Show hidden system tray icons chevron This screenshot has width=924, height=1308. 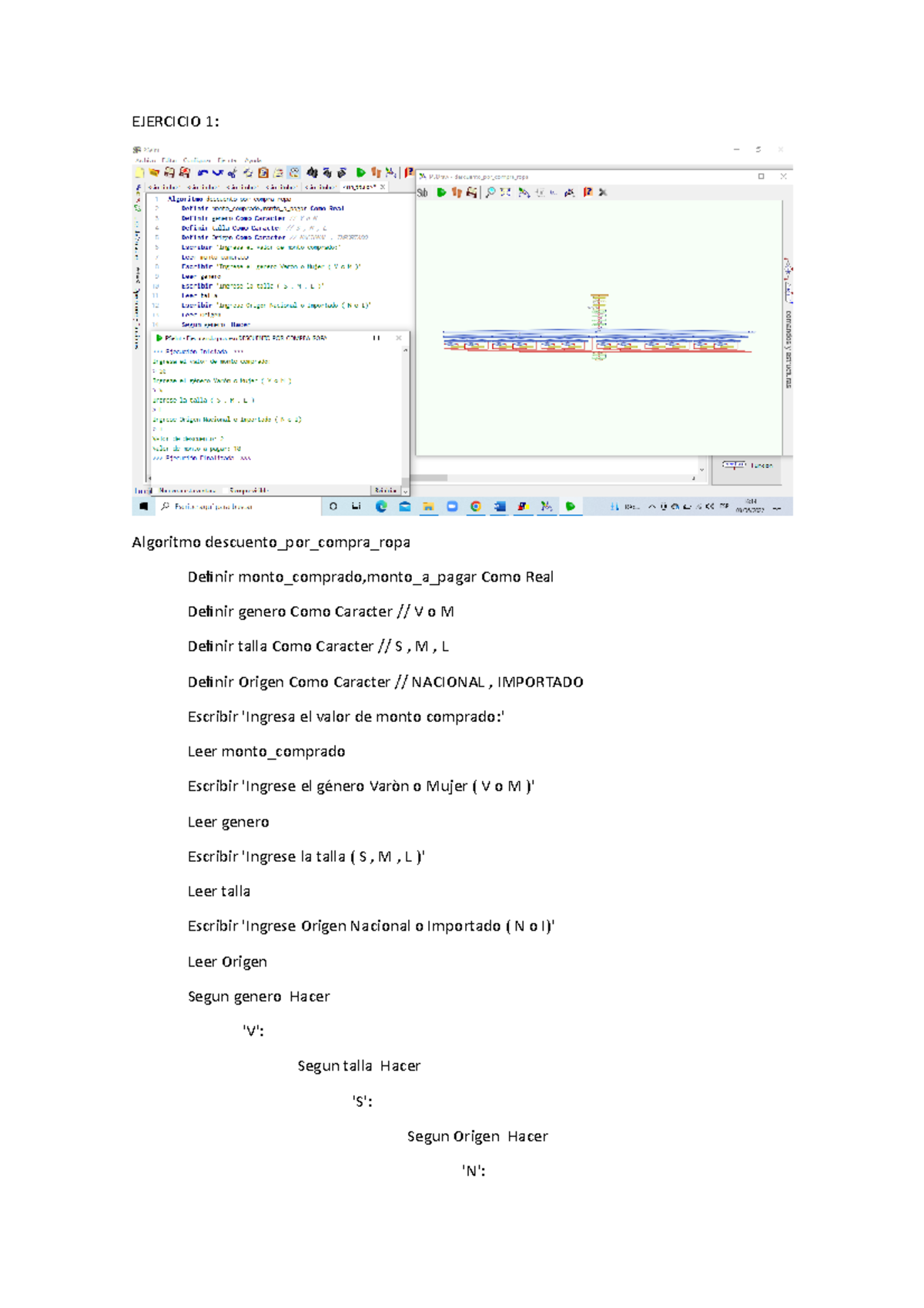(x=652, y=506)
